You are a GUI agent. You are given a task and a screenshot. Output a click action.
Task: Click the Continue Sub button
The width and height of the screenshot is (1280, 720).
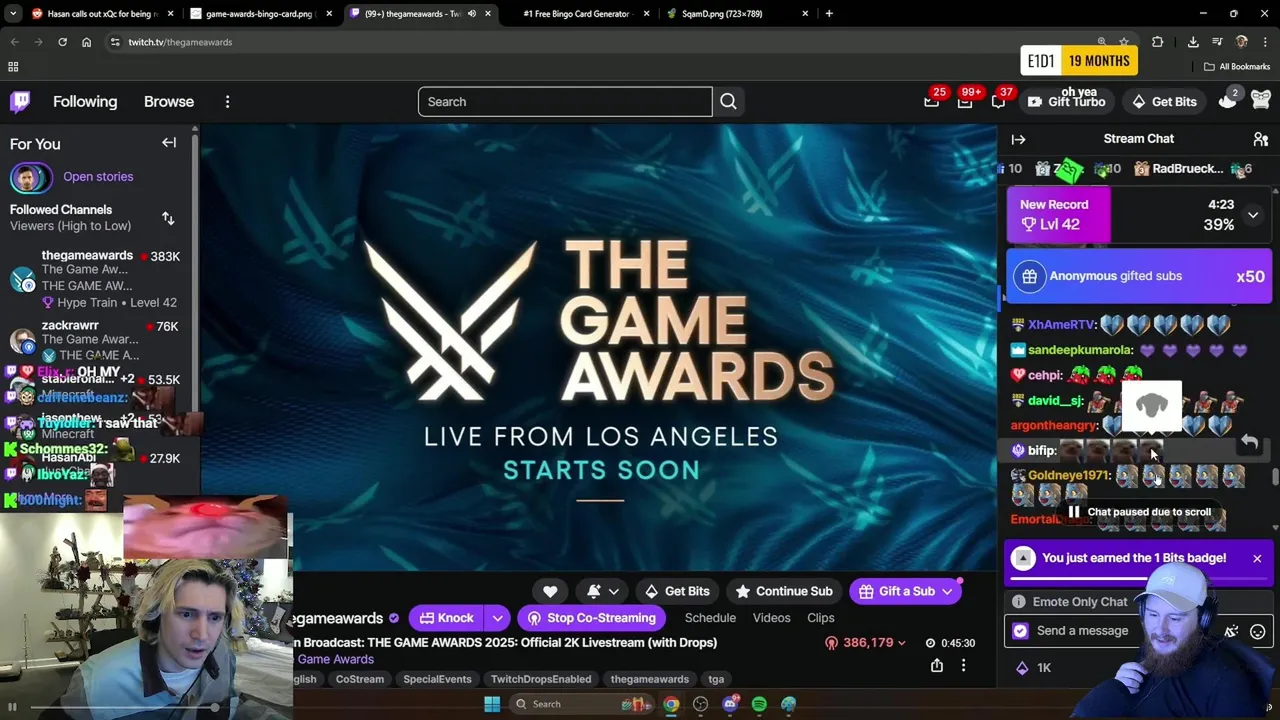point(784,591)
